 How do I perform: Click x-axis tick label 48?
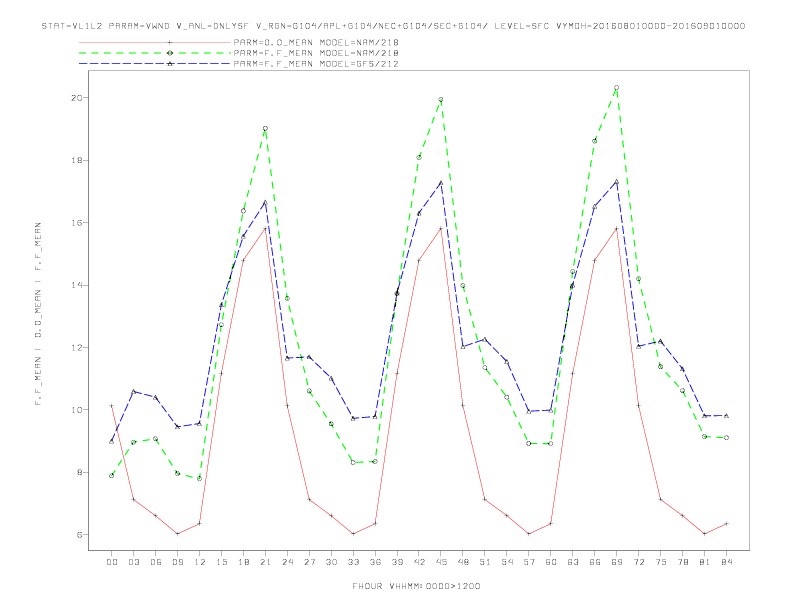pyautogui.click(x=463, y=562)
